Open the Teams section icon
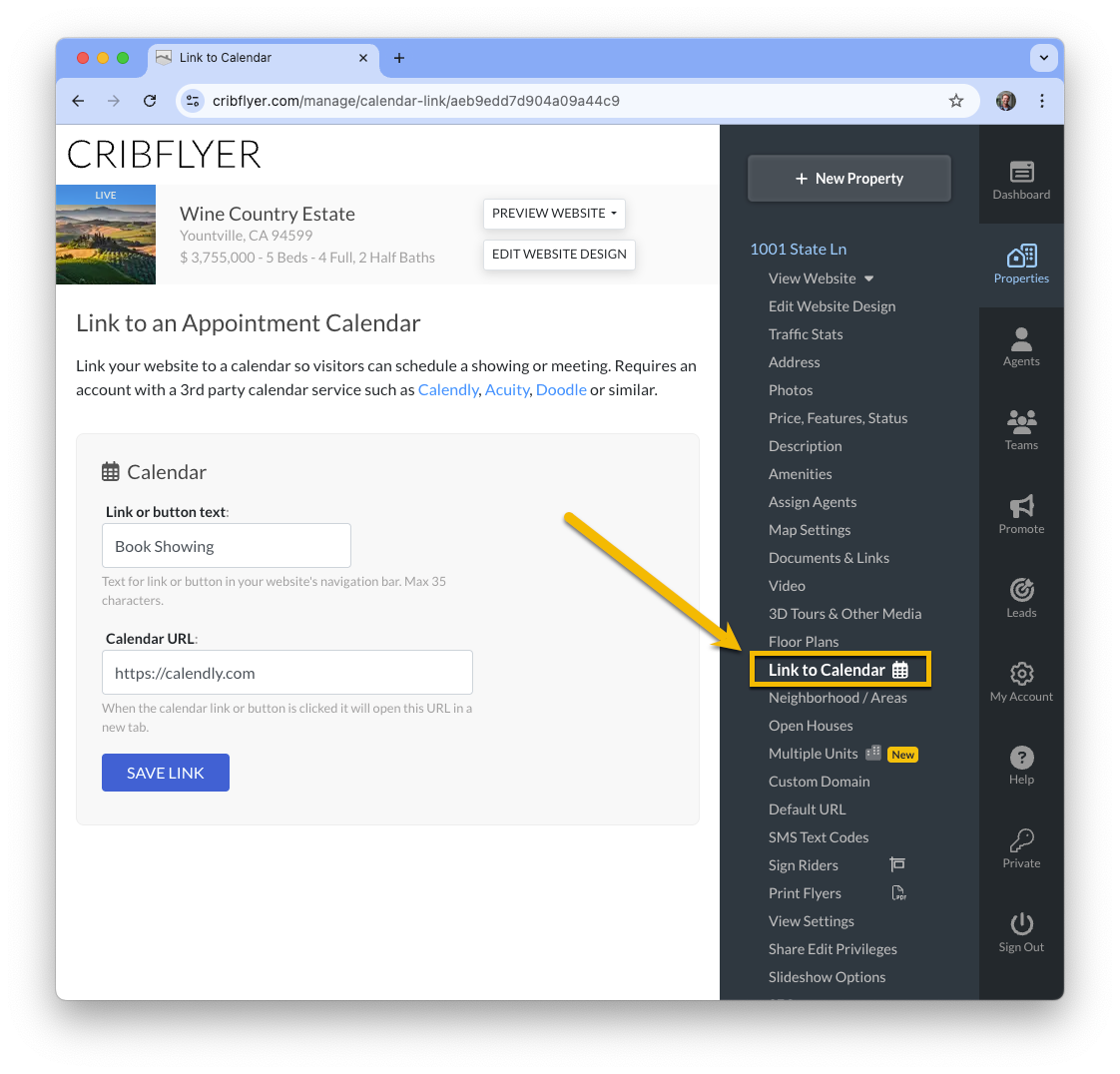The width and height of the screenshot is (1120, 1074). (1021, 422)
